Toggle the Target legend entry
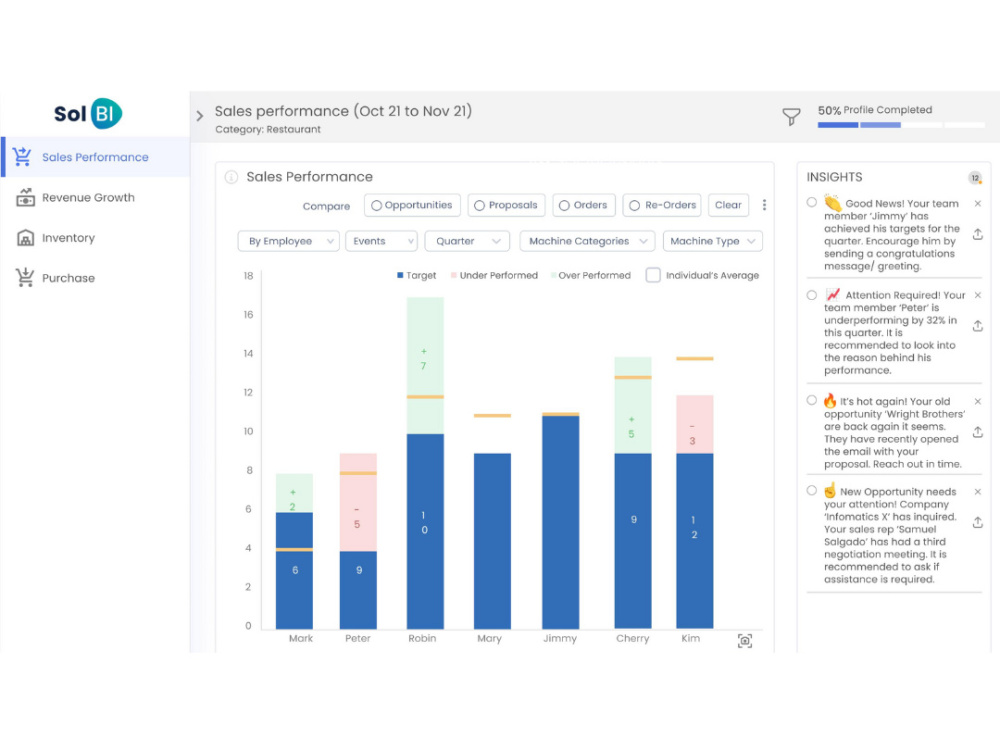 (x=416, y=276)
